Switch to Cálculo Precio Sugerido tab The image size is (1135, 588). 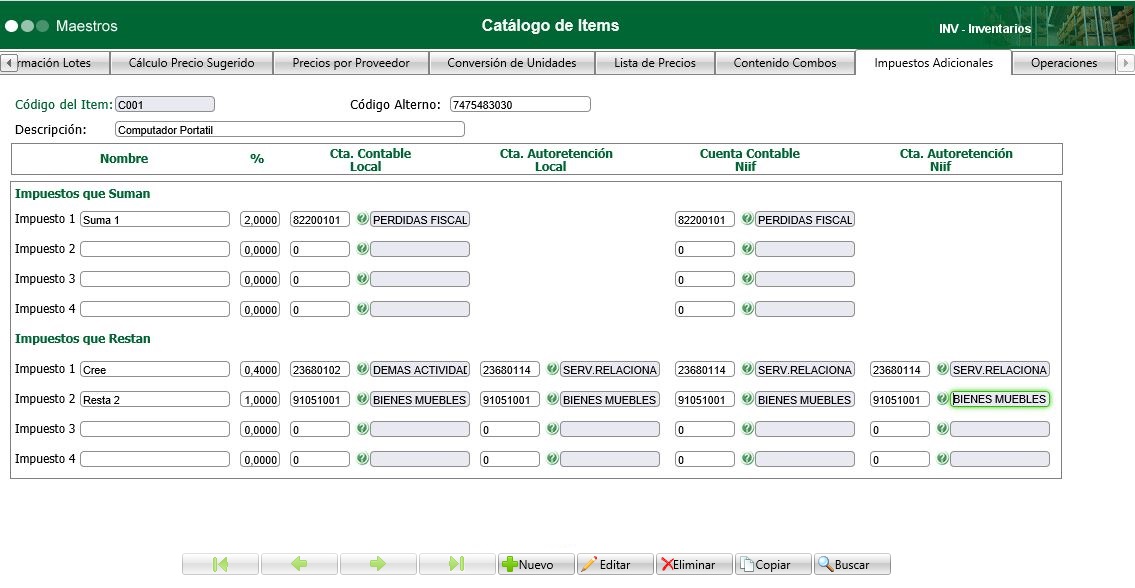(x=192, y=63)
